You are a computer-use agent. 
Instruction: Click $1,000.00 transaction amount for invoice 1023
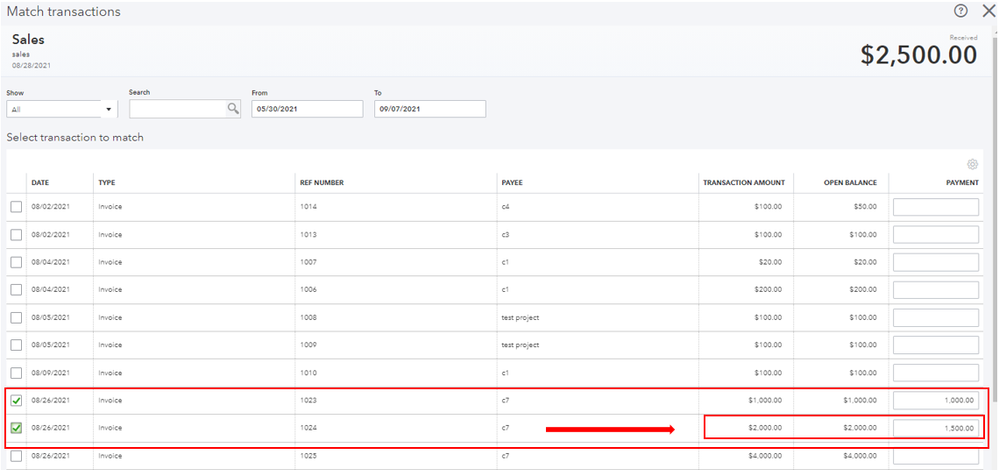click(x=766, y=401)
